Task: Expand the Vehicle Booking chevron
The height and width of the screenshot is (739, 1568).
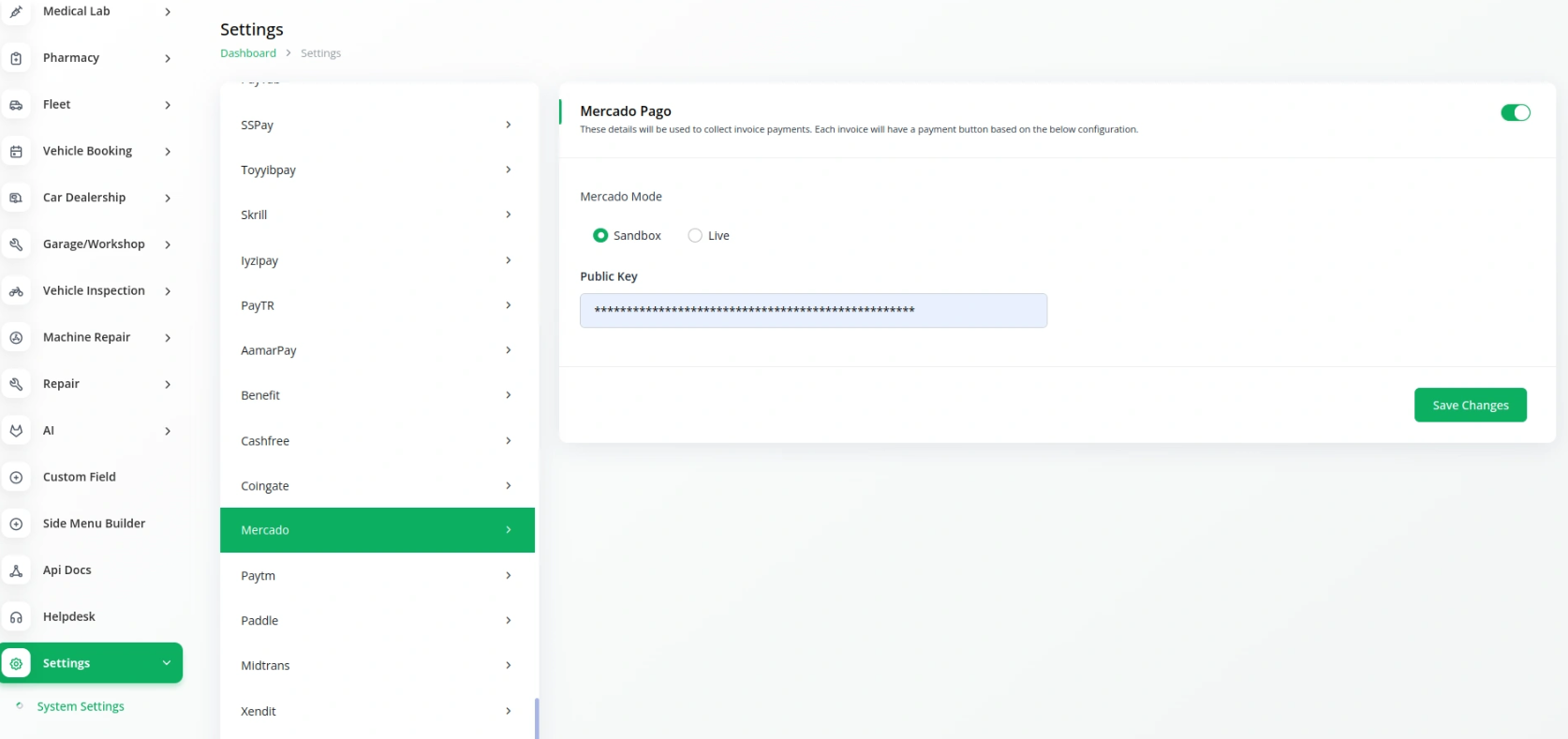Action: [x=168, y=151]
